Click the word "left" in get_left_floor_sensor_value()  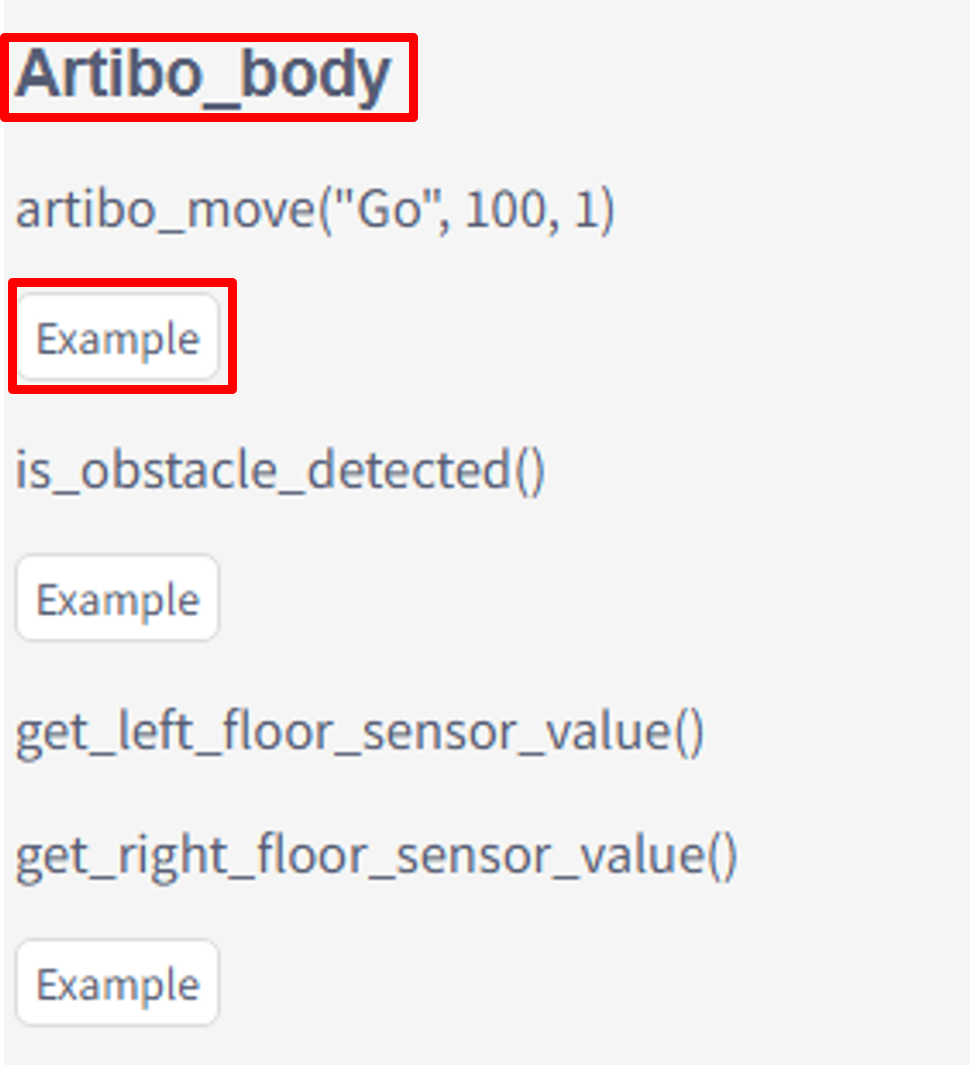tap(156, 732)
